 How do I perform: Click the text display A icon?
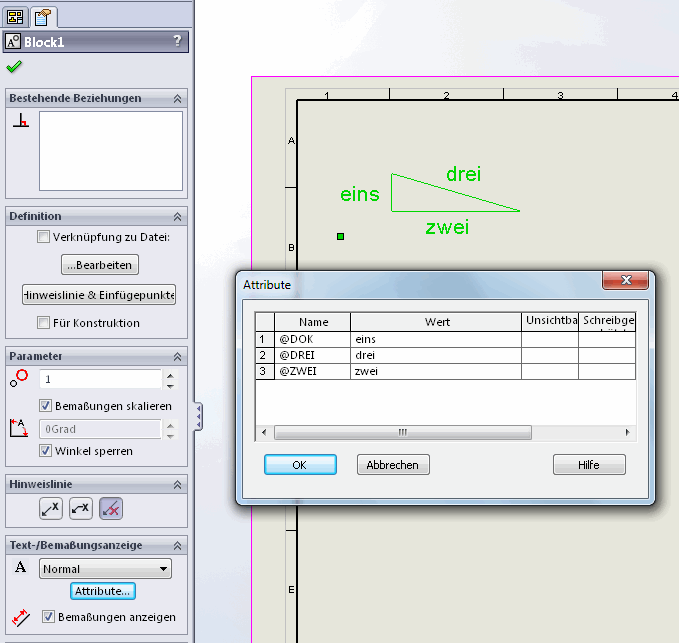pos(20,567)
